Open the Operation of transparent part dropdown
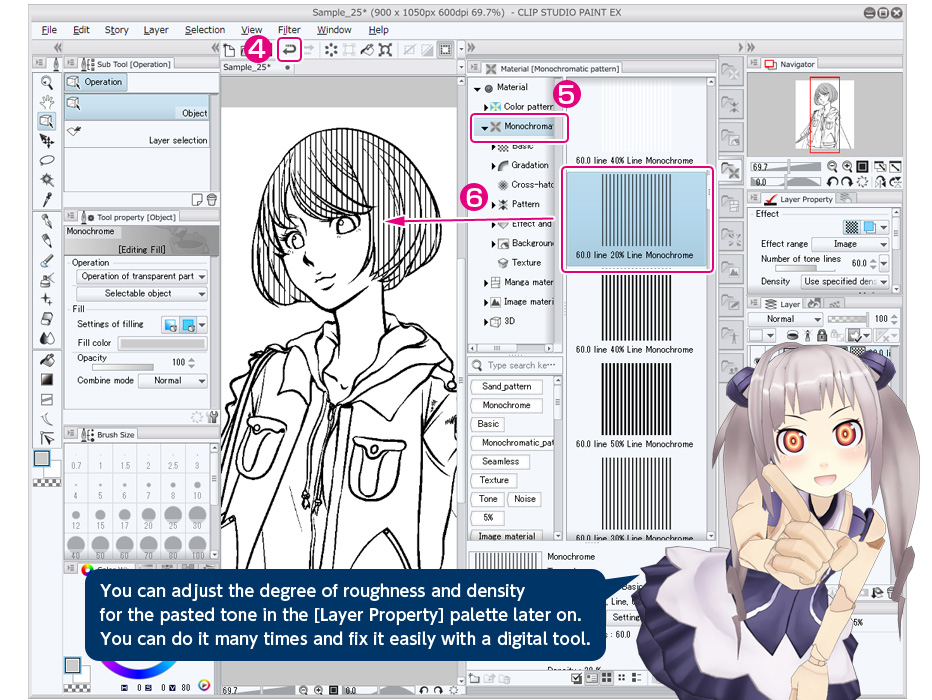The width and height of the screenshot is (932, 700). 138,277
